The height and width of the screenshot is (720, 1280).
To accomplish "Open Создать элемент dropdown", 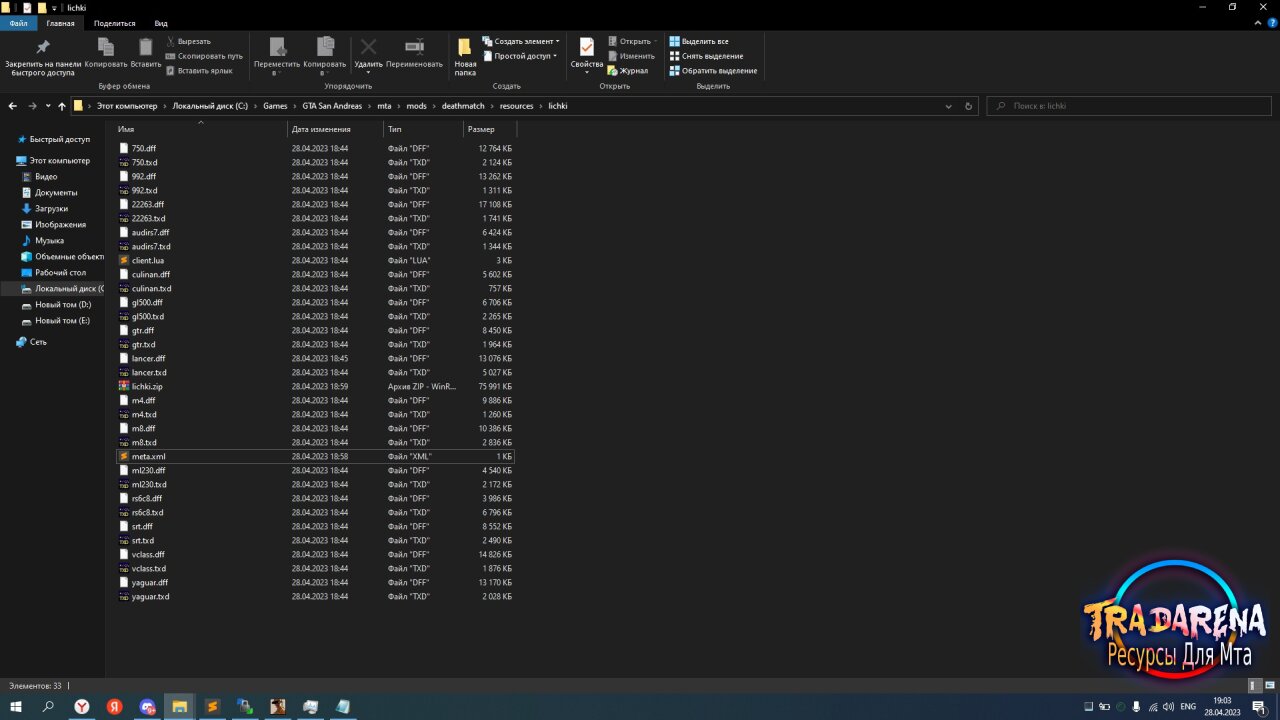I will 521,41.
